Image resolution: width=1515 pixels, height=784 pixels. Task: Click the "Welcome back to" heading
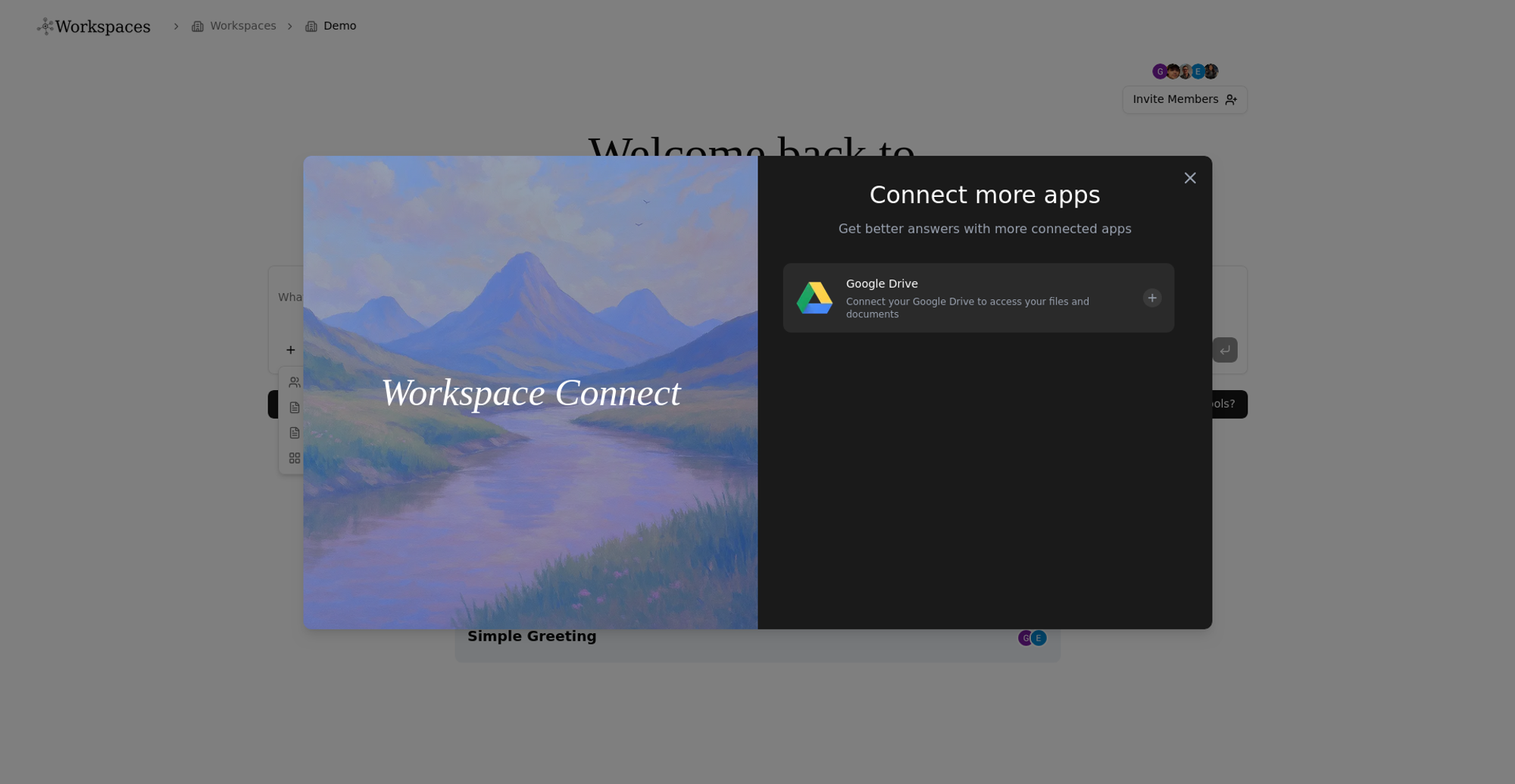(x=751, y=145)
